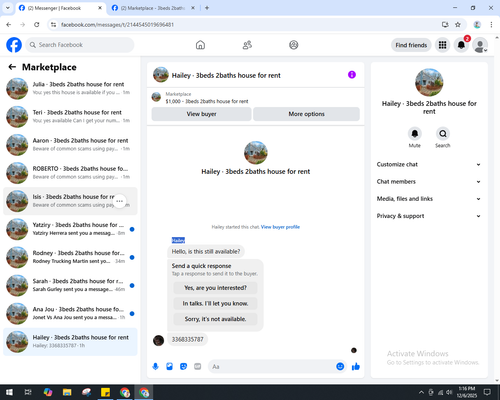The width and height of the screenshot is (500, 400).
Task: Select the Hailey conversation in the list
Action: click(x=70, y=342)
